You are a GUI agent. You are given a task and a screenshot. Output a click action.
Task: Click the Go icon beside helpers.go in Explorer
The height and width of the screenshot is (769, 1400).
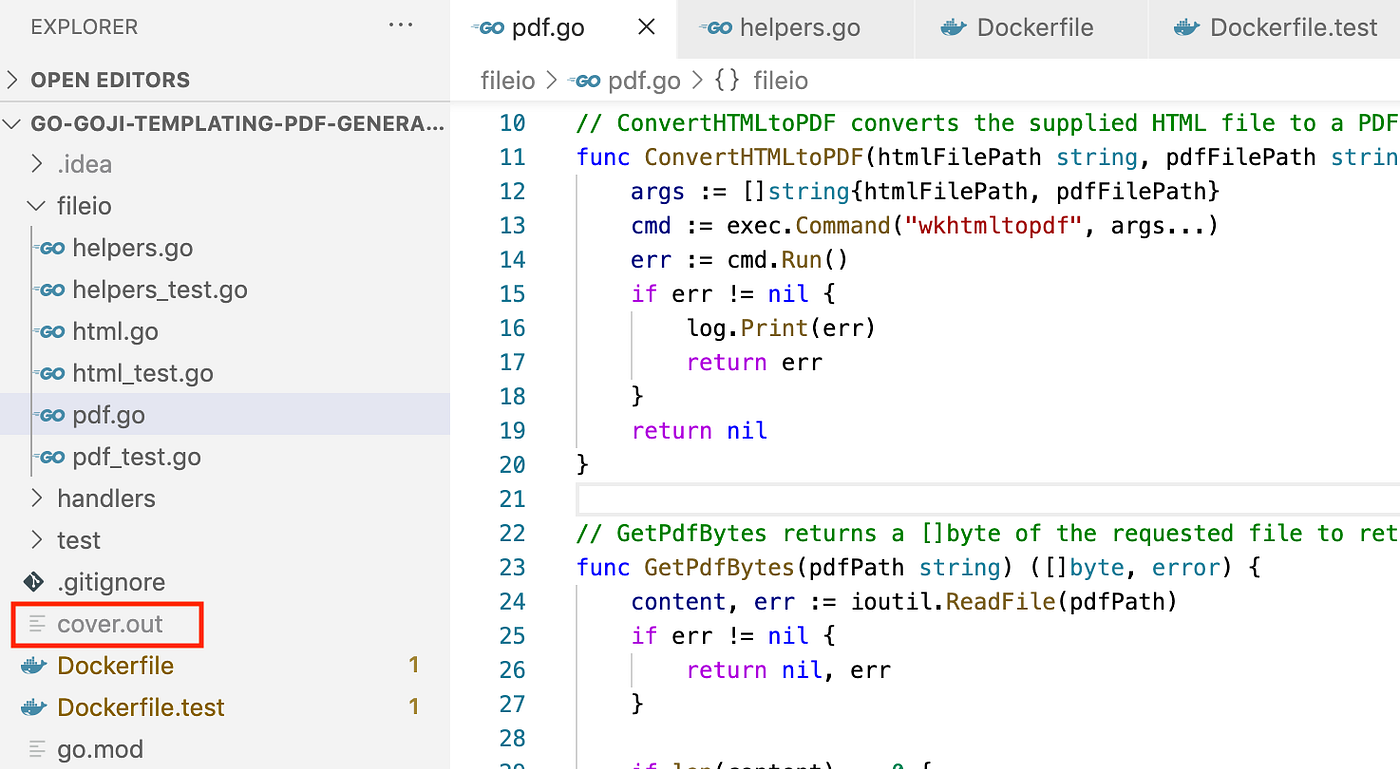51,247
